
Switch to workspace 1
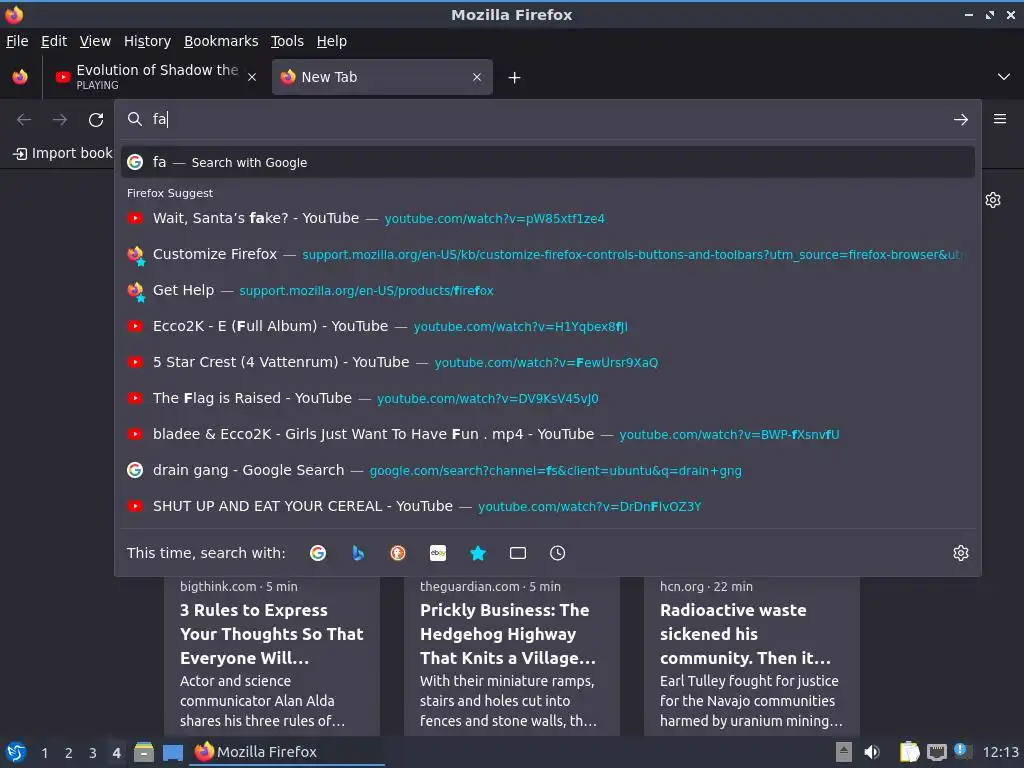pyautogui.click(x=45, y=753)
